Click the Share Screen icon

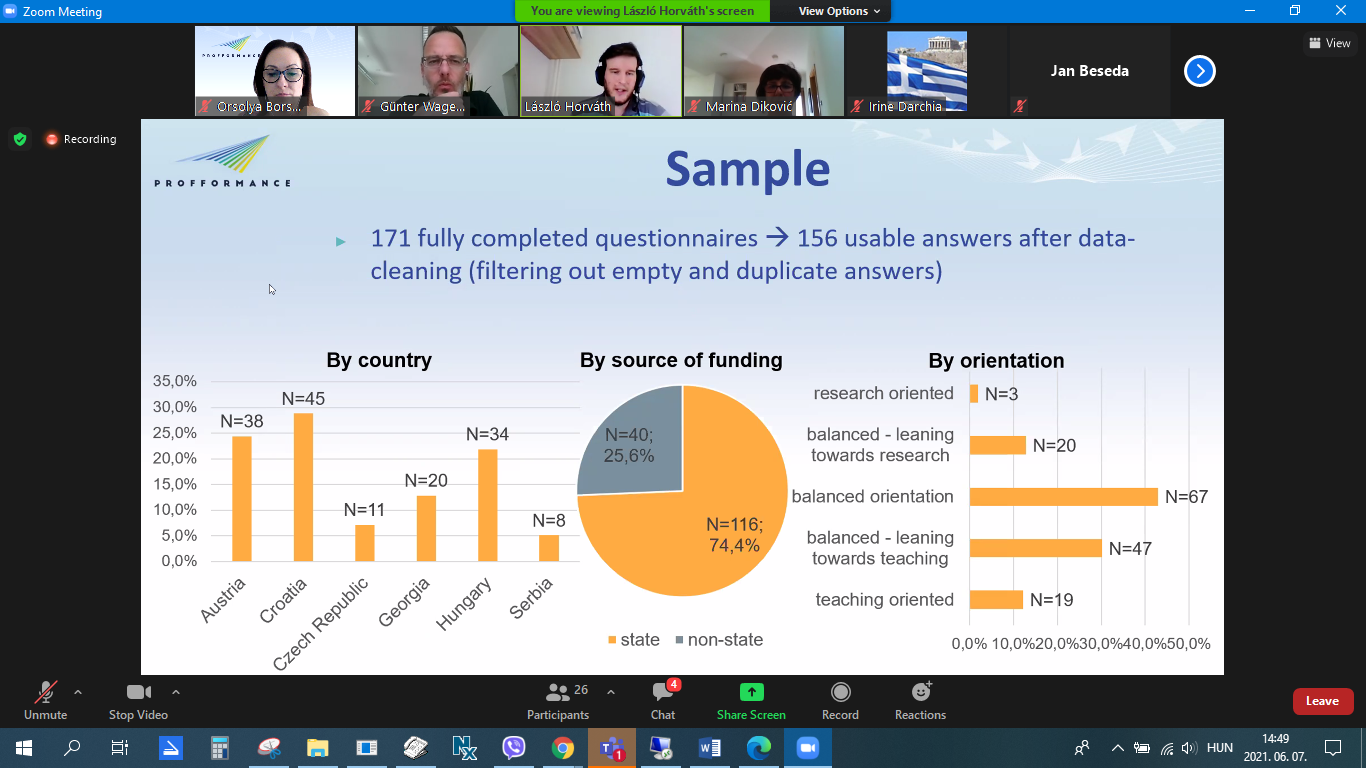[x=751, y=693]
